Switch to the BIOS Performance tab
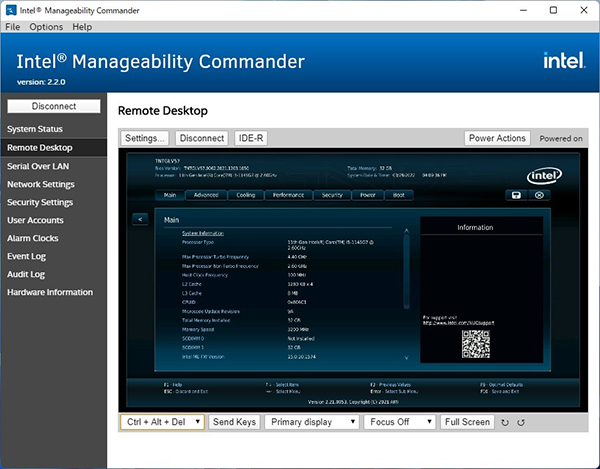The height and width of the screenshot is (469, 600). [288, 195]
